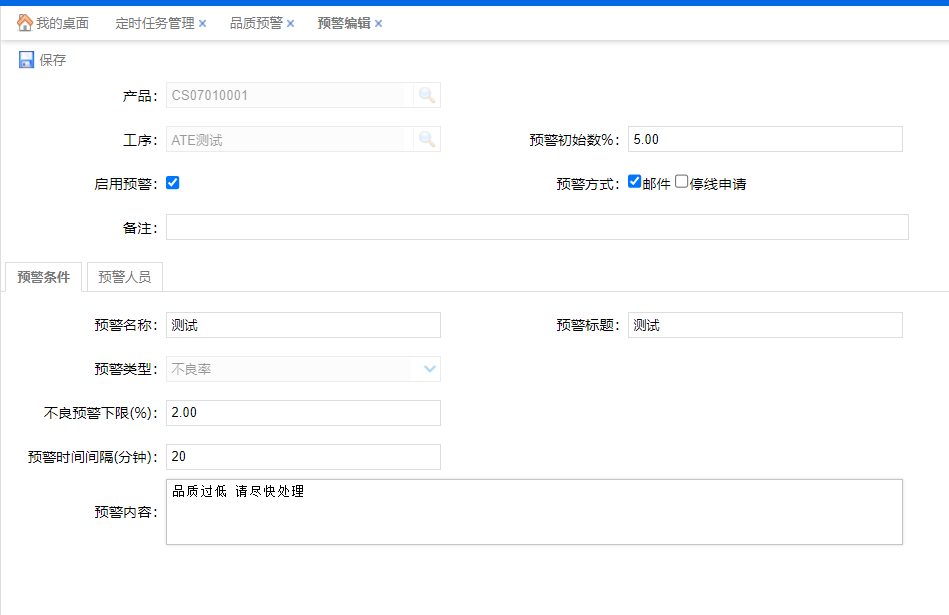The image size is (949, 615).
Task: Switch to the 预警人员 tab
Action: coord(125,277)
